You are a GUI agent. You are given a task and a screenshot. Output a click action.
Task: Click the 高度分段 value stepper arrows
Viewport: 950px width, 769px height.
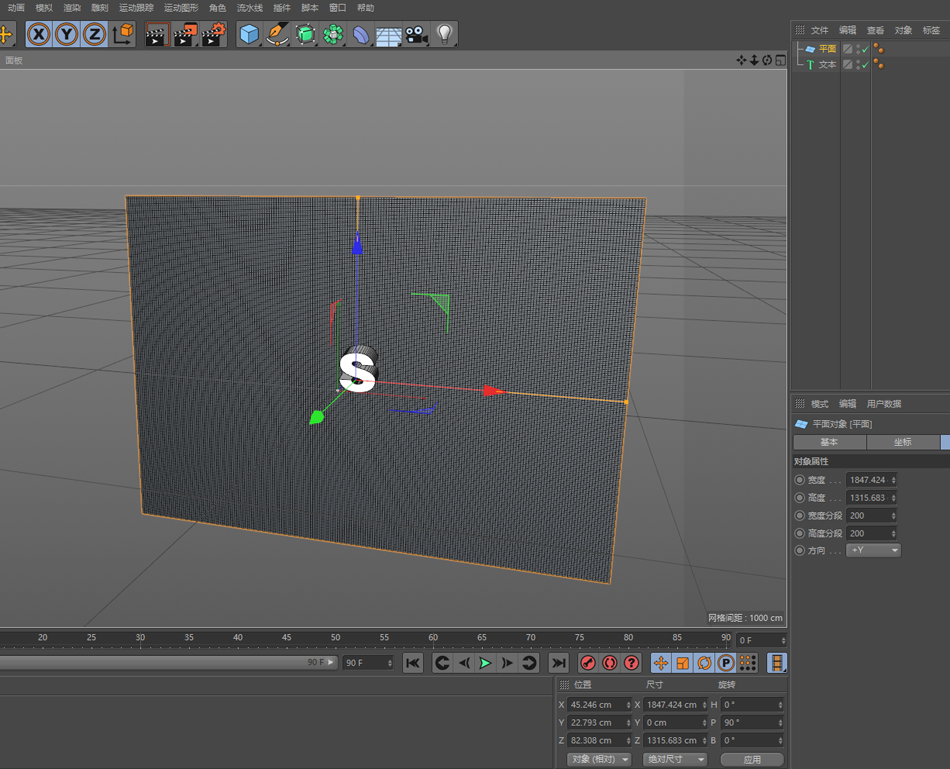893,533
